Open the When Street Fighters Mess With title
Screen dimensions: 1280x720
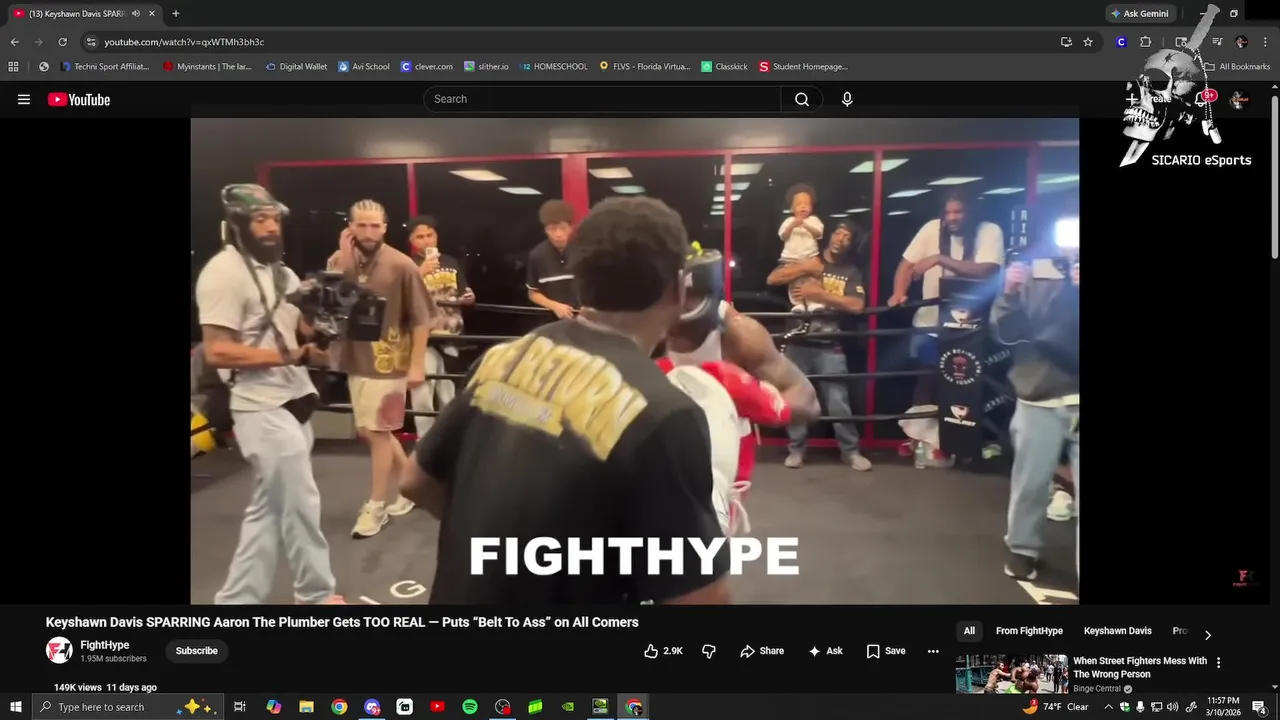pos(1139,667)
